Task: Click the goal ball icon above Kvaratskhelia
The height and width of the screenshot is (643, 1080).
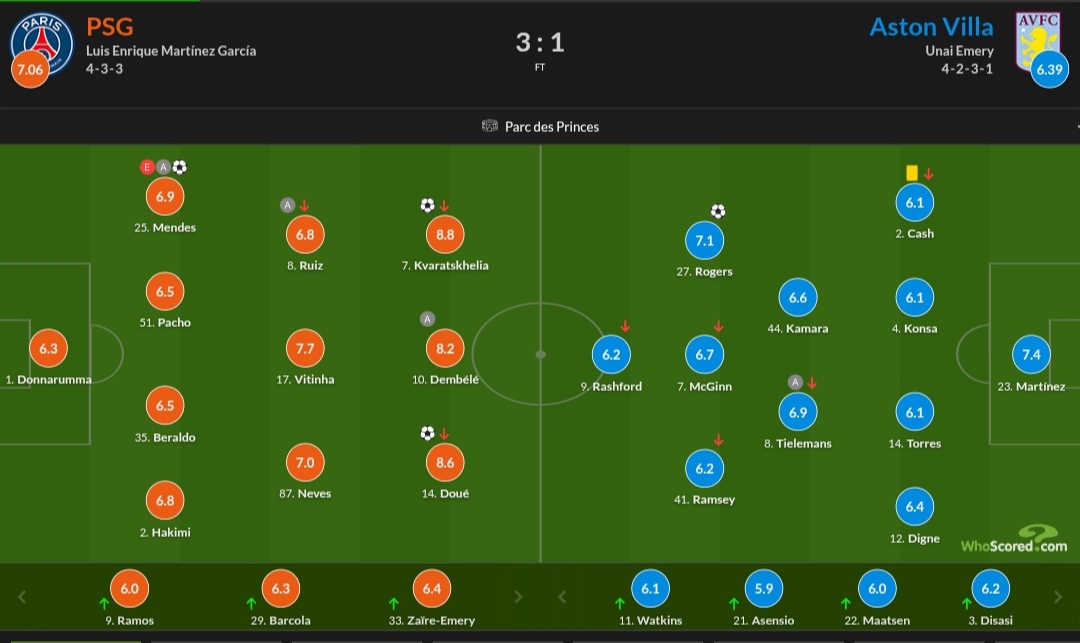Action: (427, 205)
